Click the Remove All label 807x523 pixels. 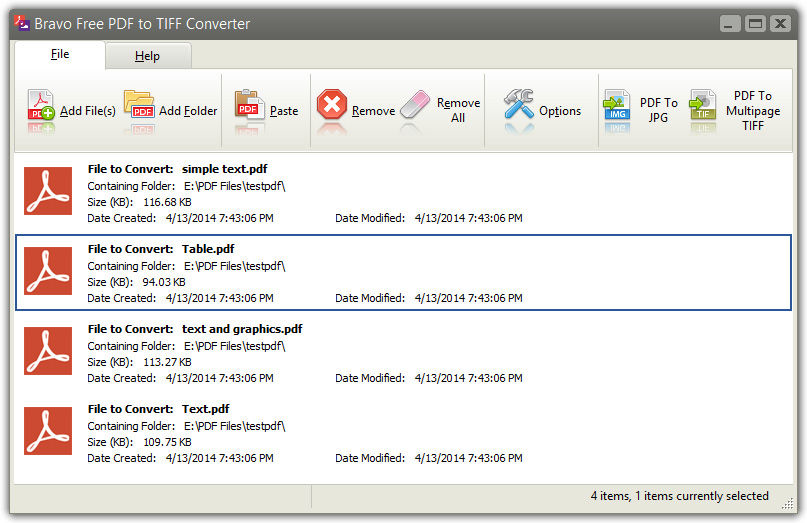pyautogui.click(x=458, y=110)
